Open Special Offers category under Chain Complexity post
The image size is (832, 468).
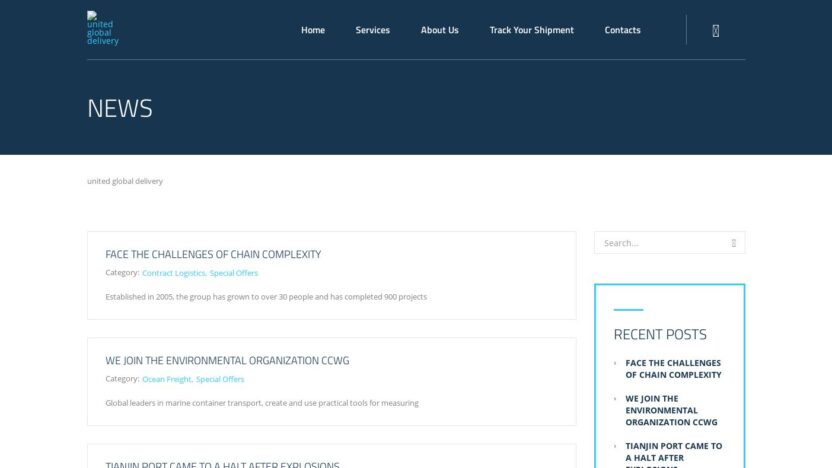pyautogui.click(x=233, y=273)
